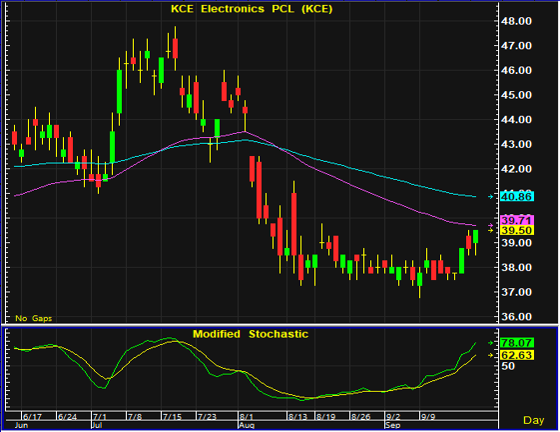
Task: Click the Aug month label
Action: coord(246,425)
